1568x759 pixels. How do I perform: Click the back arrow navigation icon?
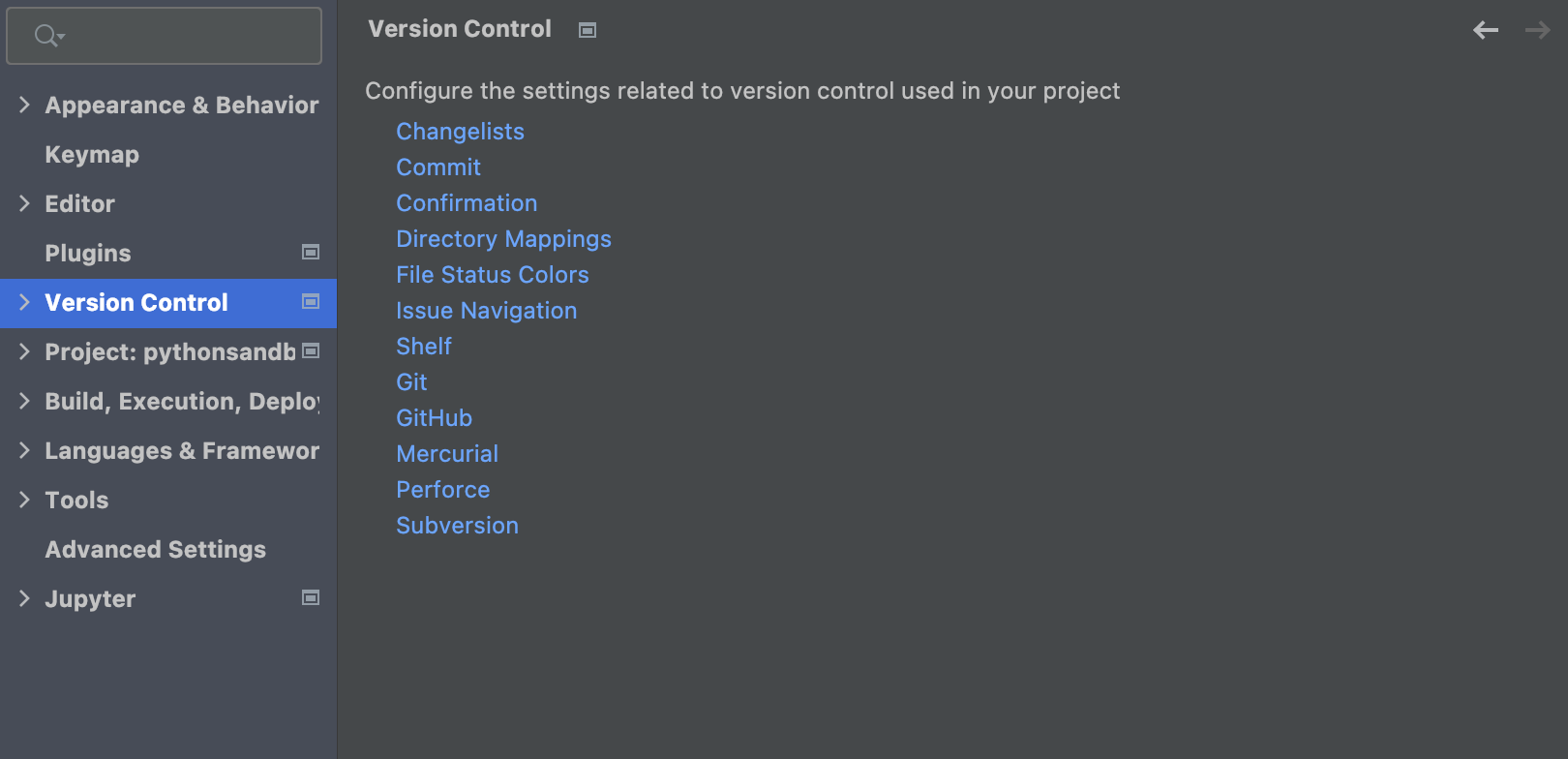[1486, 31]
